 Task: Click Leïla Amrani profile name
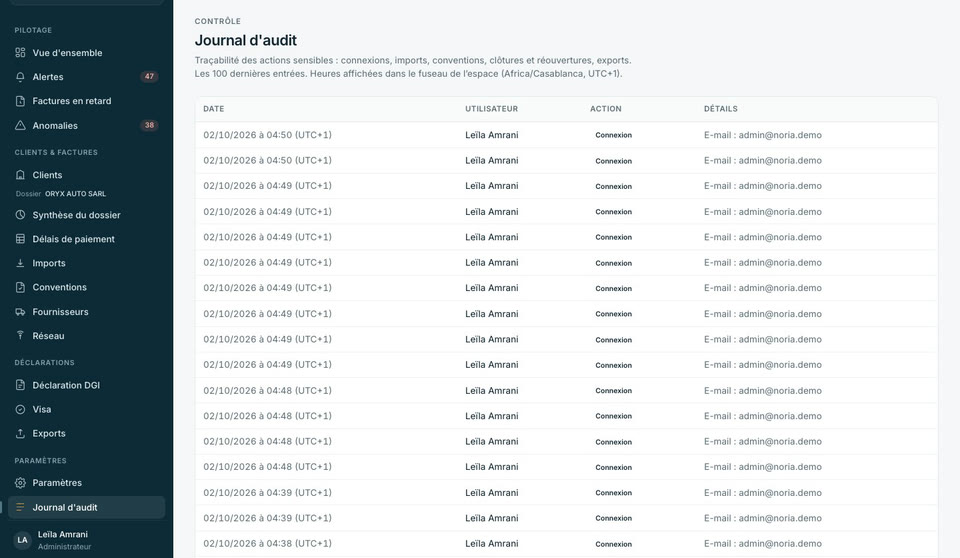pos(62,534)
